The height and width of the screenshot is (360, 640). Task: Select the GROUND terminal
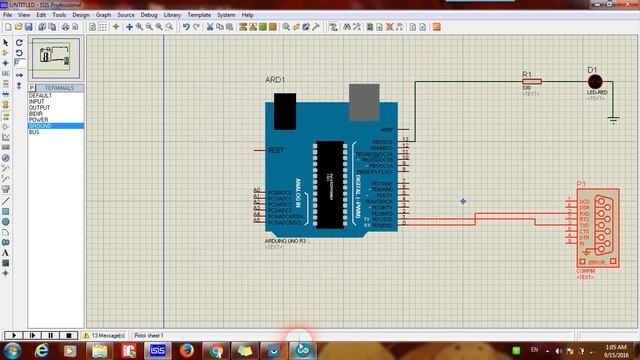(56, 126)
